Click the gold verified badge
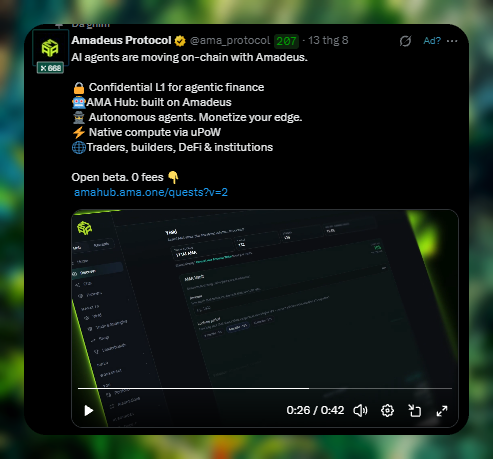Viewport: 493px width, 459px height. coord(180,41)
